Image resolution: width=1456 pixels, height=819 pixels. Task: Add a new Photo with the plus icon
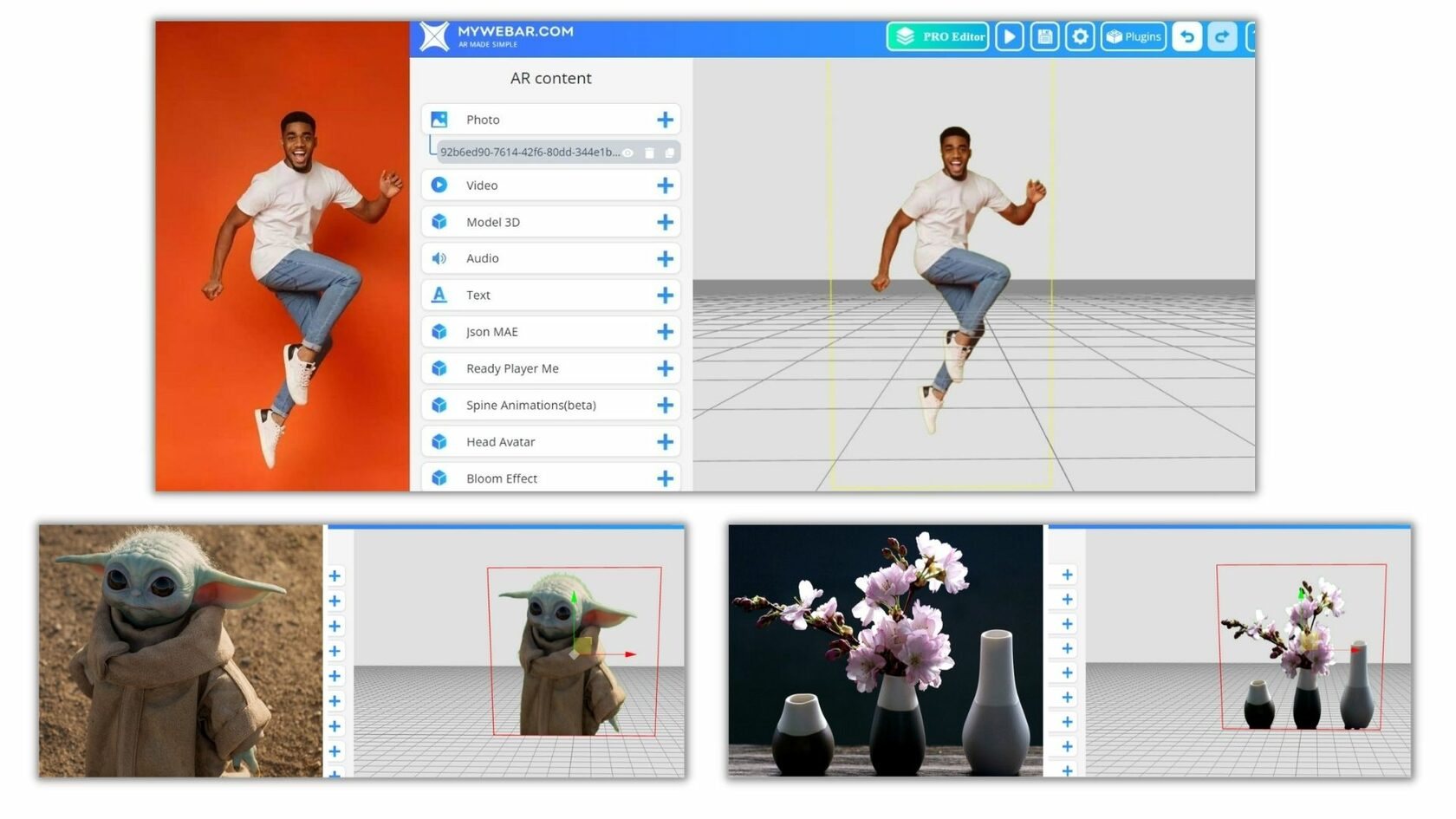click(x=665, y=120)
